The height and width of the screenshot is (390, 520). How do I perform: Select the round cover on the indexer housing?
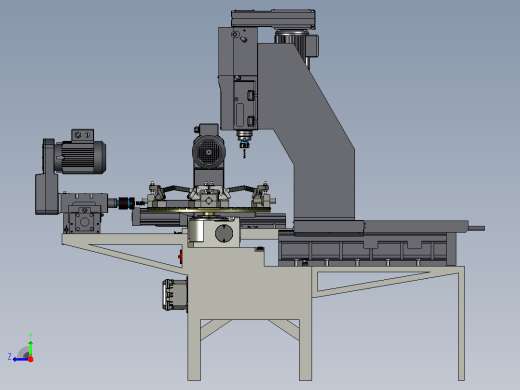pyautogui.click(x=224, y=233)
